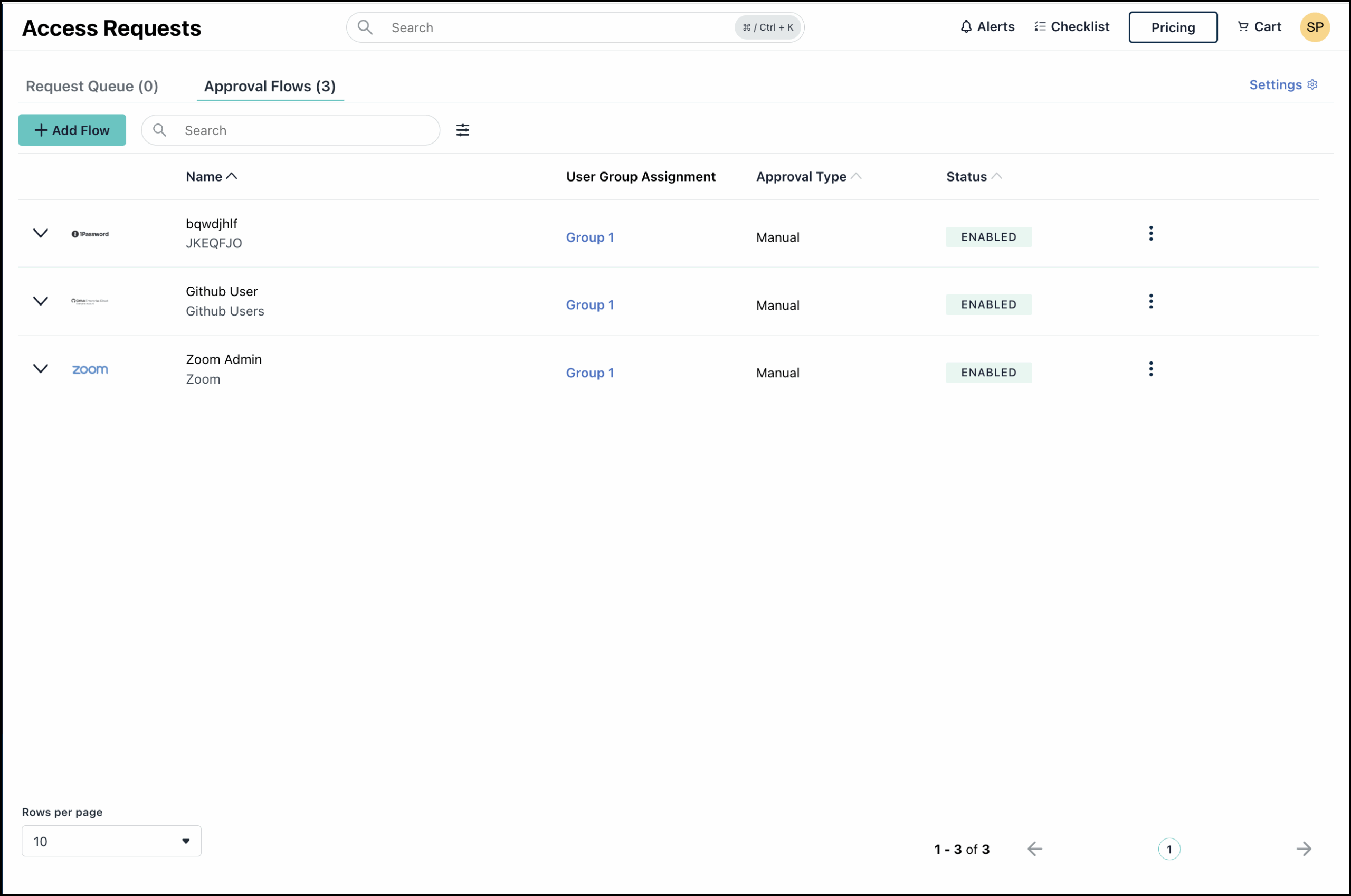Viewport: 1351px width, 896px height.
Task: Sort flows by Name column
Action: pyautogui.click(x=211, y=176)
